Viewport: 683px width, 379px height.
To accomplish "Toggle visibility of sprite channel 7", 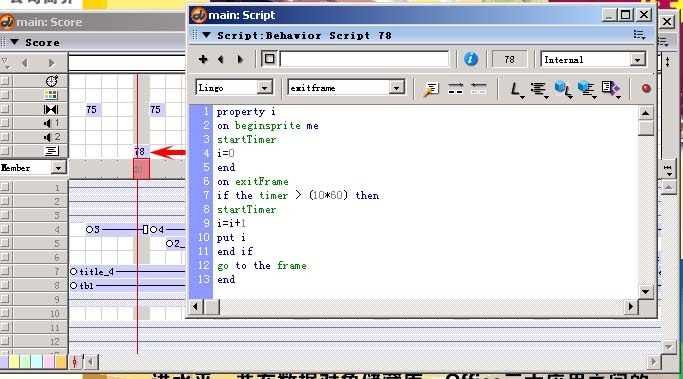I will 5,271.
